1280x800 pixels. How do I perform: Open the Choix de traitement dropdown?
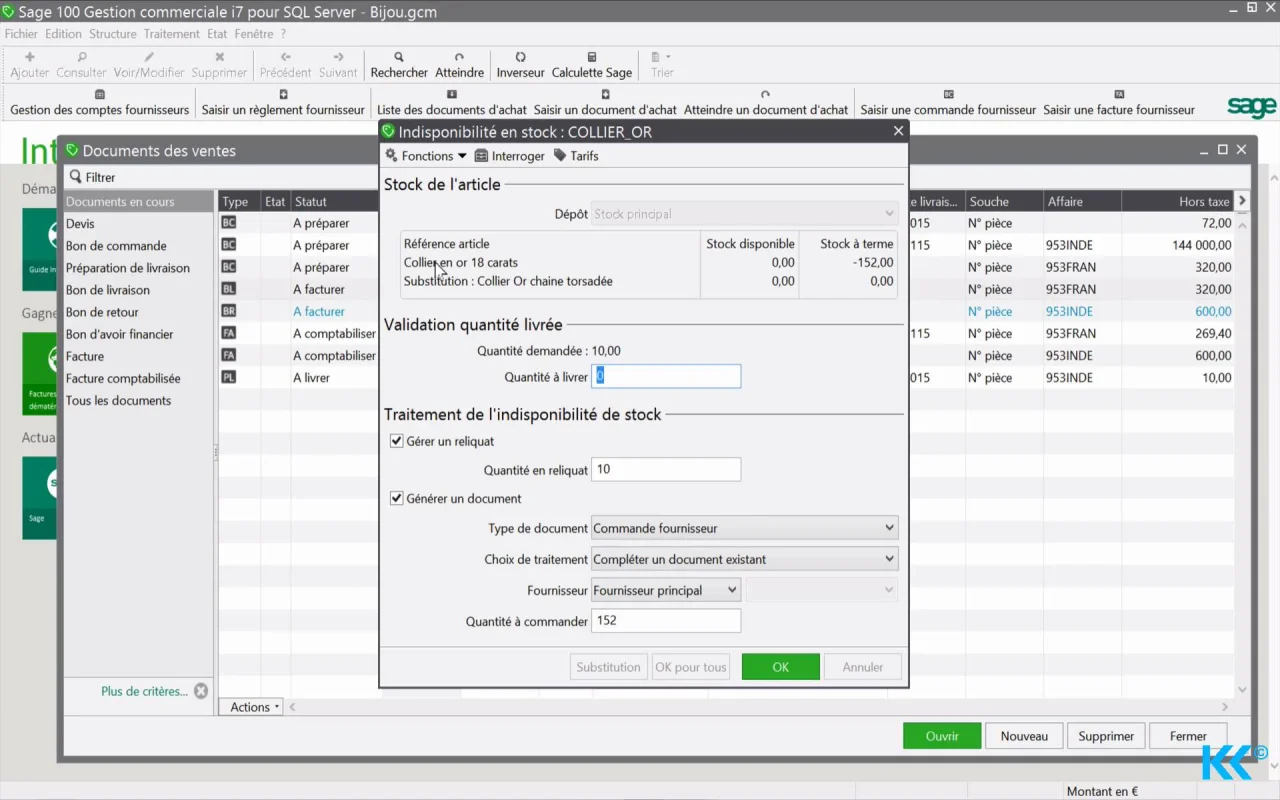pos(744,559)
